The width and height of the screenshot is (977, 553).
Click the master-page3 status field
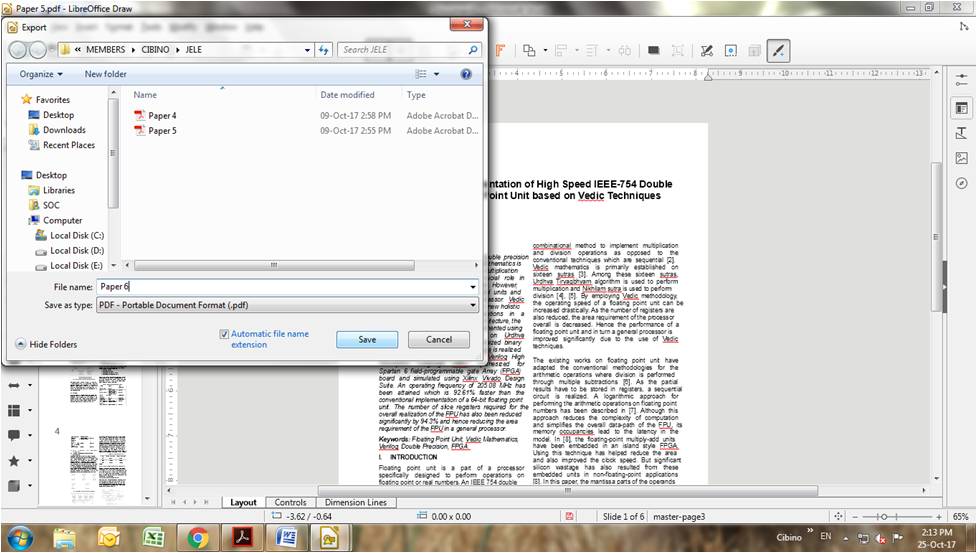coord(679,516)
